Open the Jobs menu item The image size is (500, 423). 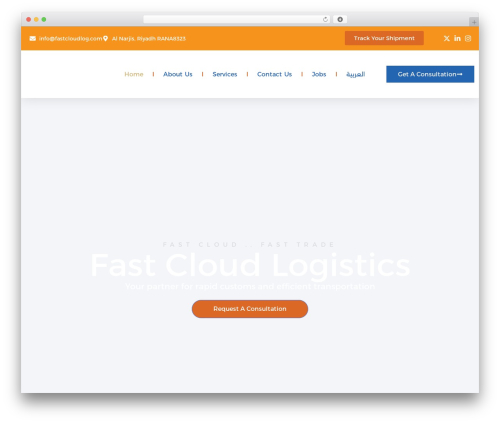319,74
